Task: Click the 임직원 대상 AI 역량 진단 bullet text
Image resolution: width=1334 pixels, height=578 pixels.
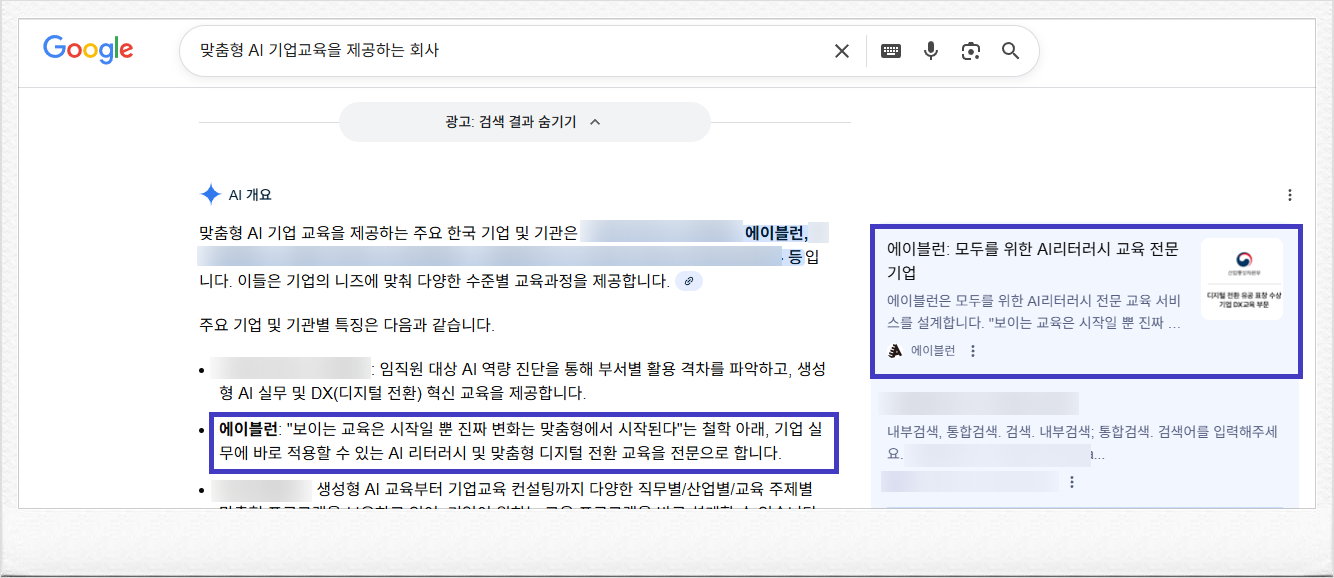Action: coord(522,381)
